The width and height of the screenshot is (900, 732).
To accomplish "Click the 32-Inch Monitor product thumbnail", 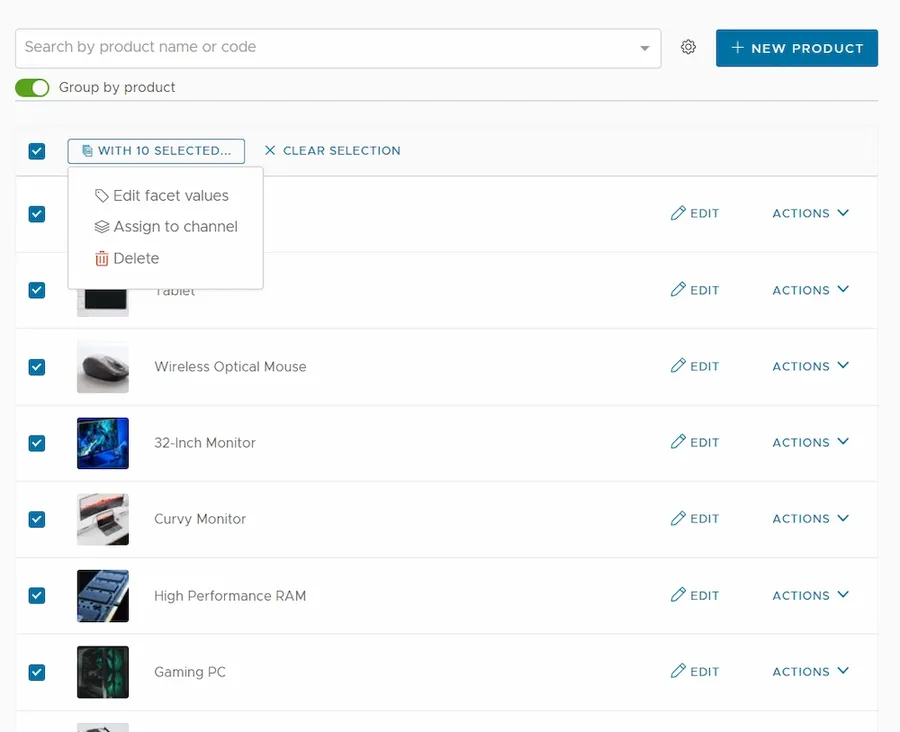I will pos(103,443).
